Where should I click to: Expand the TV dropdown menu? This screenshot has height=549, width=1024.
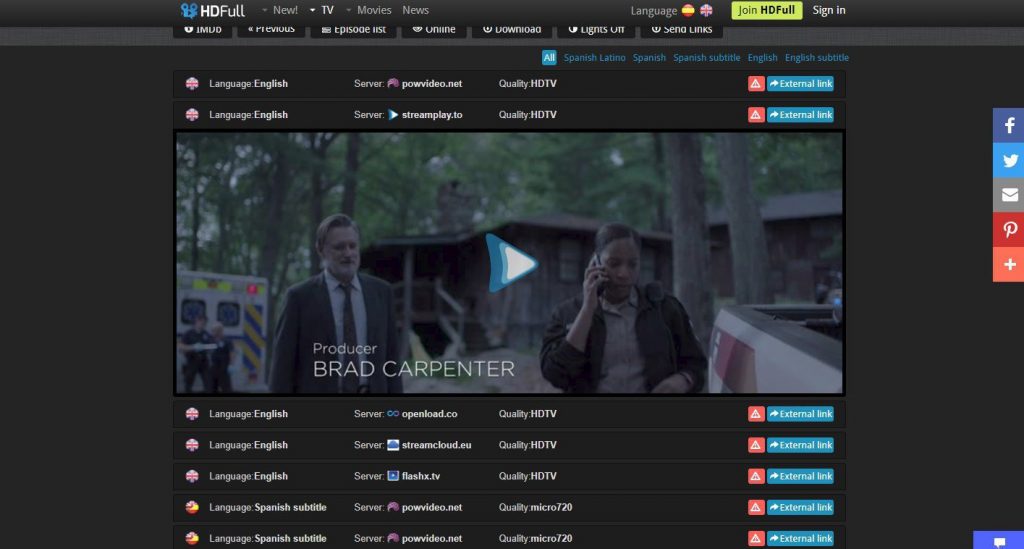coord(322,10)
